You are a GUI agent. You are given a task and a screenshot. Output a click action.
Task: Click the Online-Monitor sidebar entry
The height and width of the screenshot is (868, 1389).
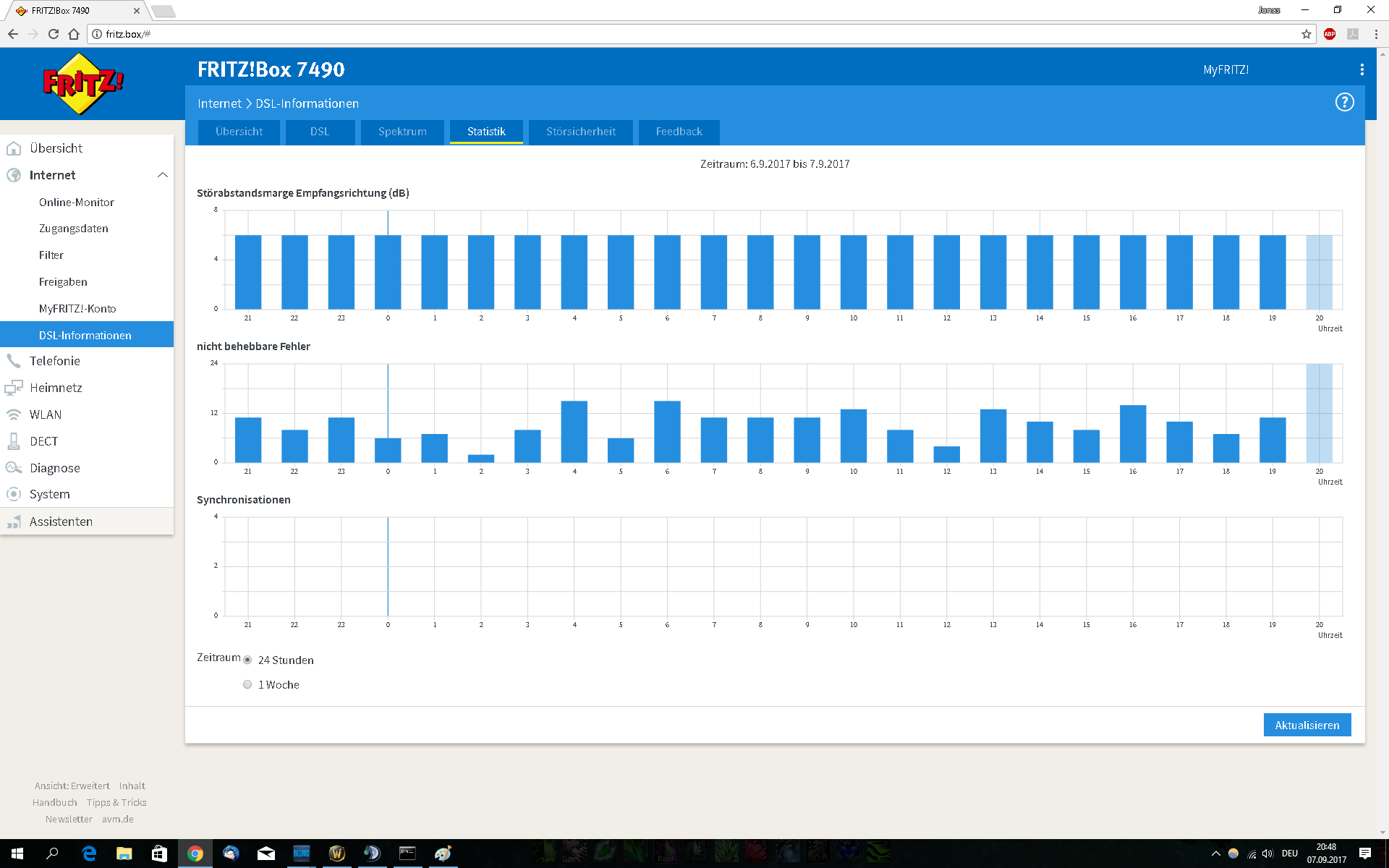tap(77, 203)
